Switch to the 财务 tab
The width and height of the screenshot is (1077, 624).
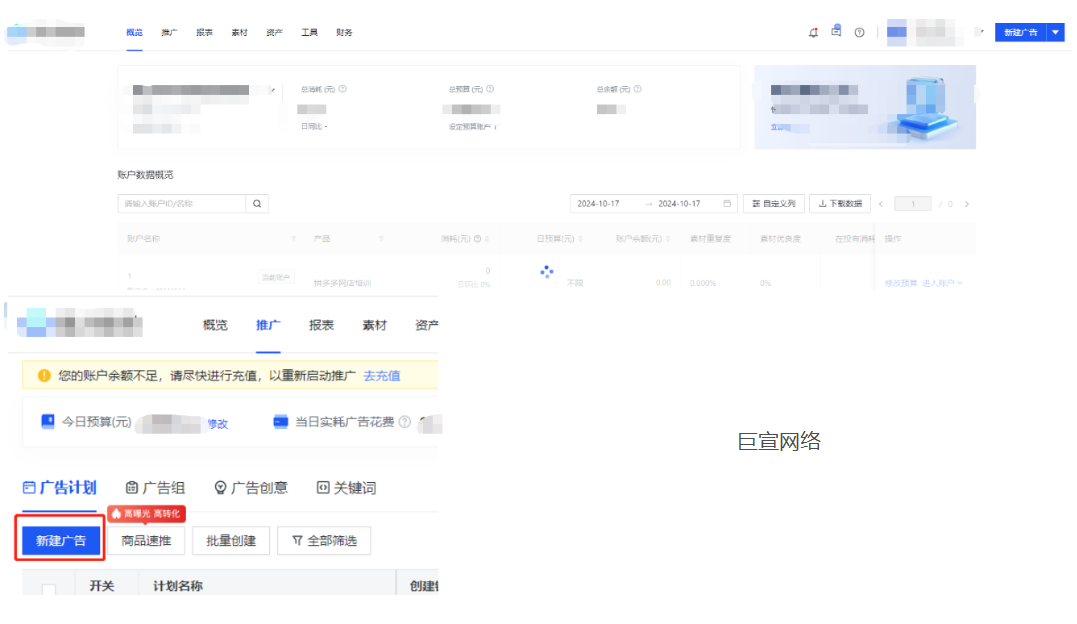point(344,31)
